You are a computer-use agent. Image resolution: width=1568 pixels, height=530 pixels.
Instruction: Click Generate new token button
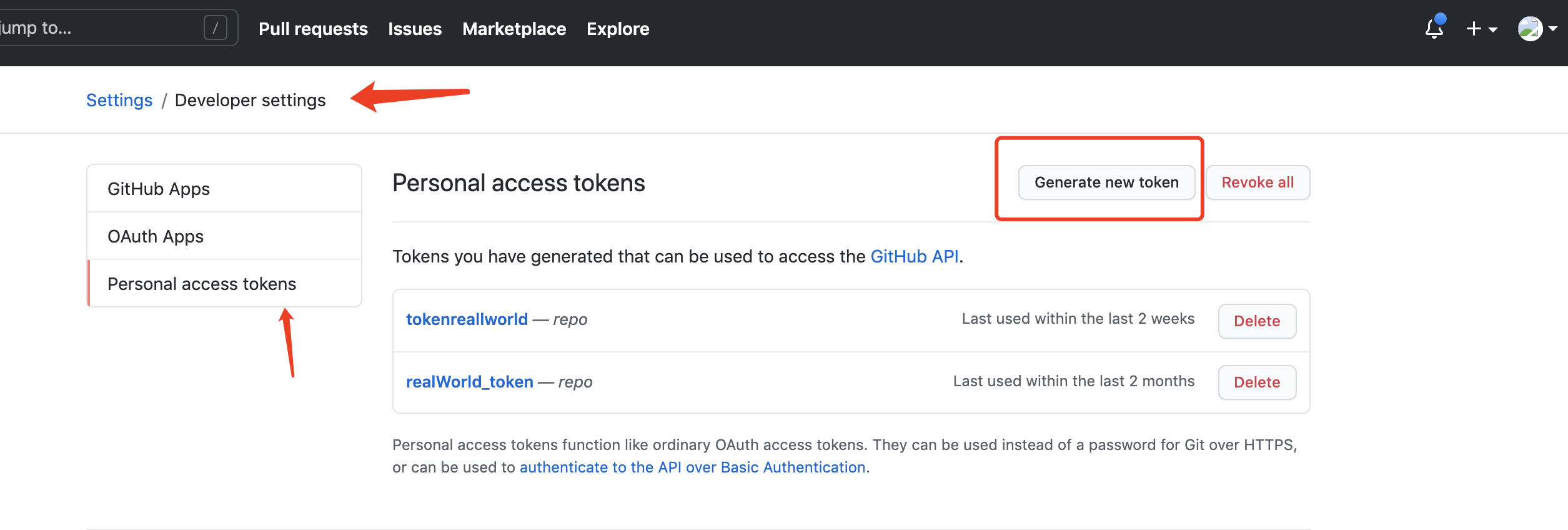[1106, 182]
